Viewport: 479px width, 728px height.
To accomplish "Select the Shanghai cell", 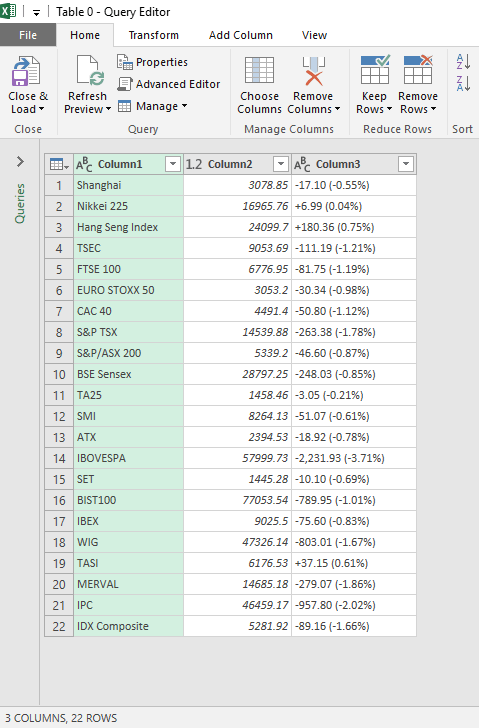I will (128, 185).
